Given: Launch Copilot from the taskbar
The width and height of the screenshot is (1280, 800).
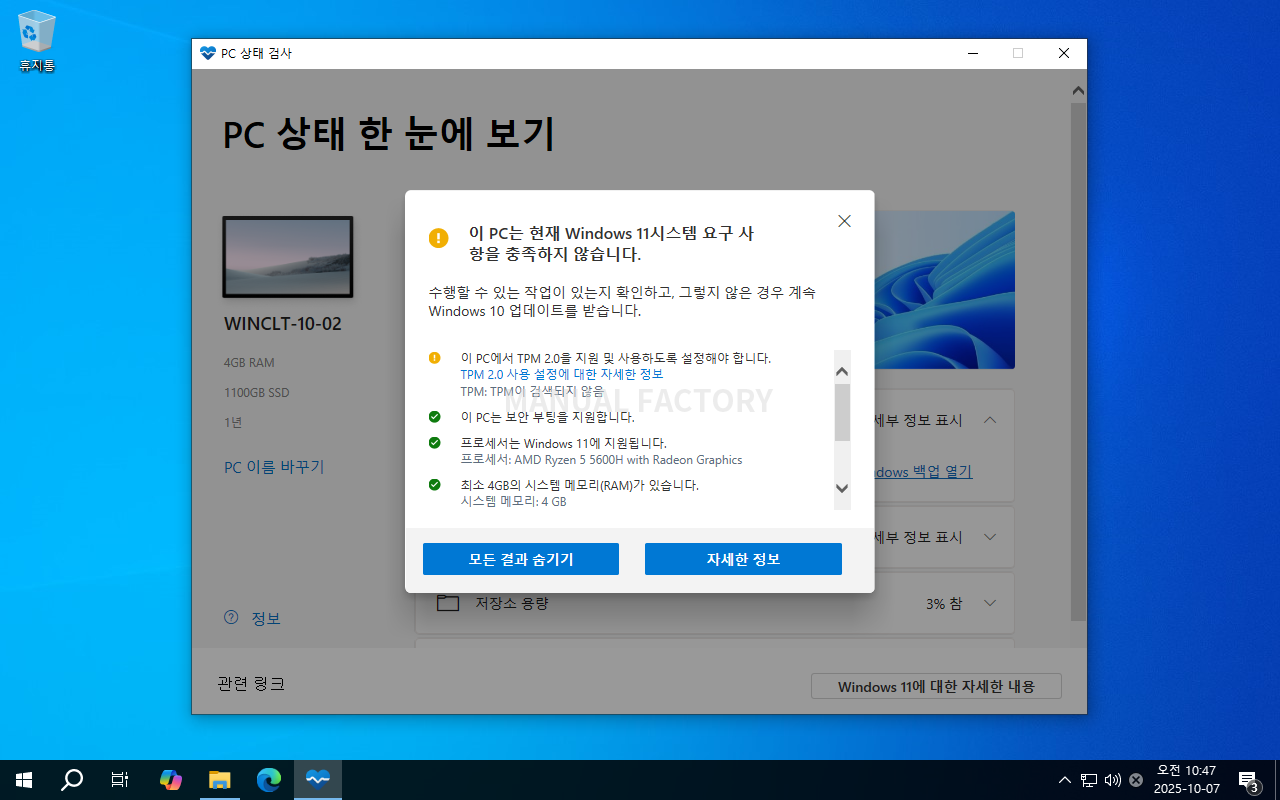Looking at the screenshot, I should pos(171,780).
